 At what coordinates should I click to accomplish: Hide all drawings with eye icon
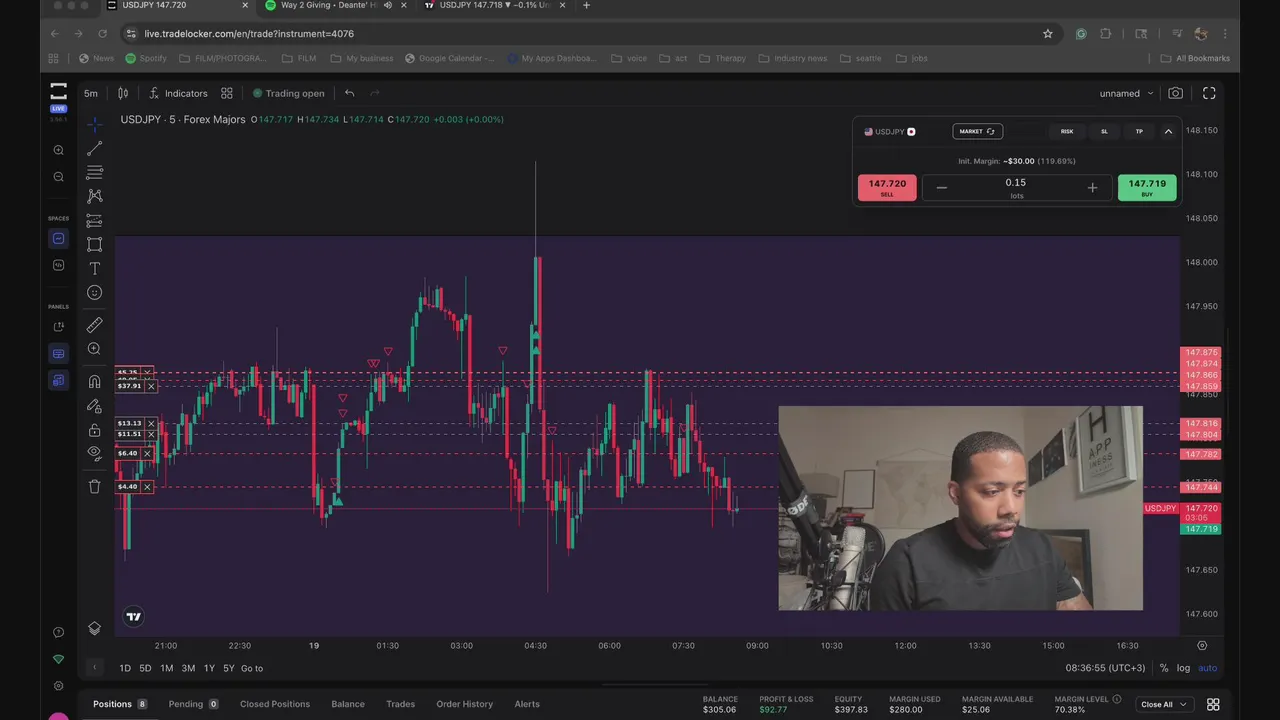94,453
